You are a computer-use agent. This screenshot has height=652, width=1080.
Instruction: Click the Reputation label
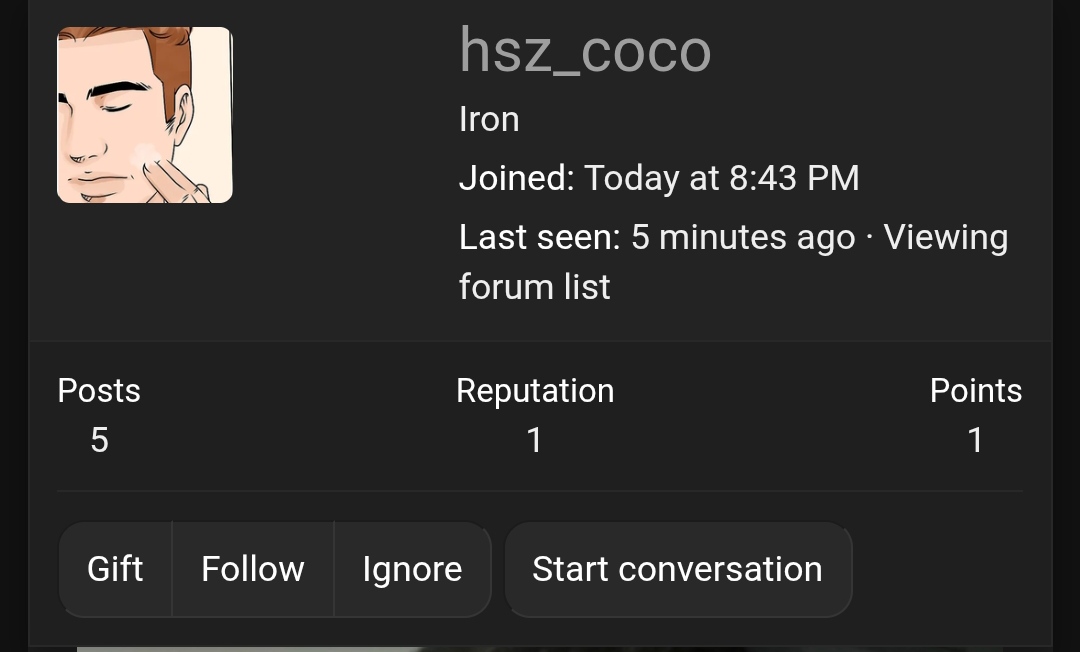535,390
